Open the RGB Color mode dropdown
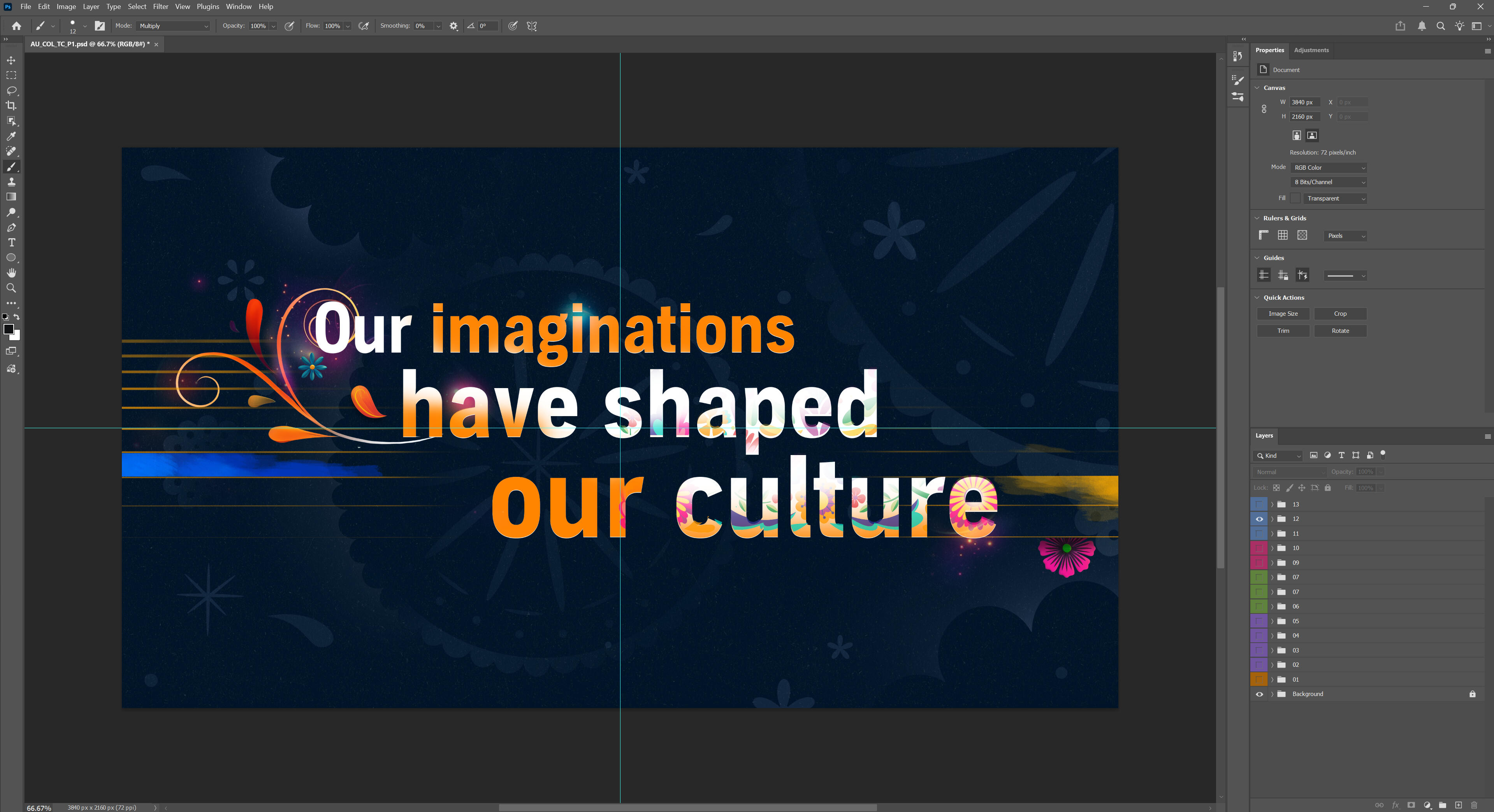Image resolution: width=1494 pixels, height=812 pixels. [1329, 168]
